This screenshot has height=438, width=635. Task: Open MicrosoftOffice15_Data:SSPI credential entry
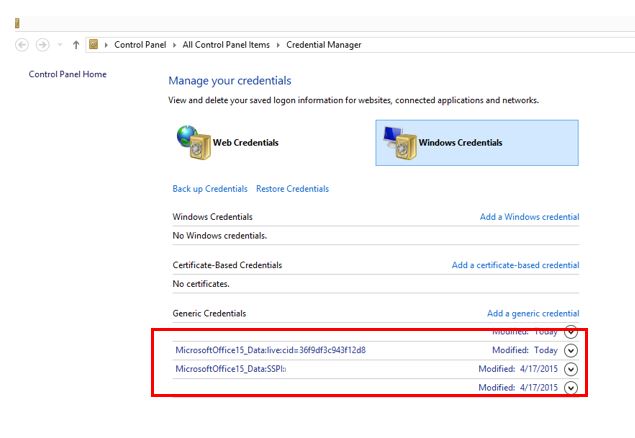coord(230,369)
